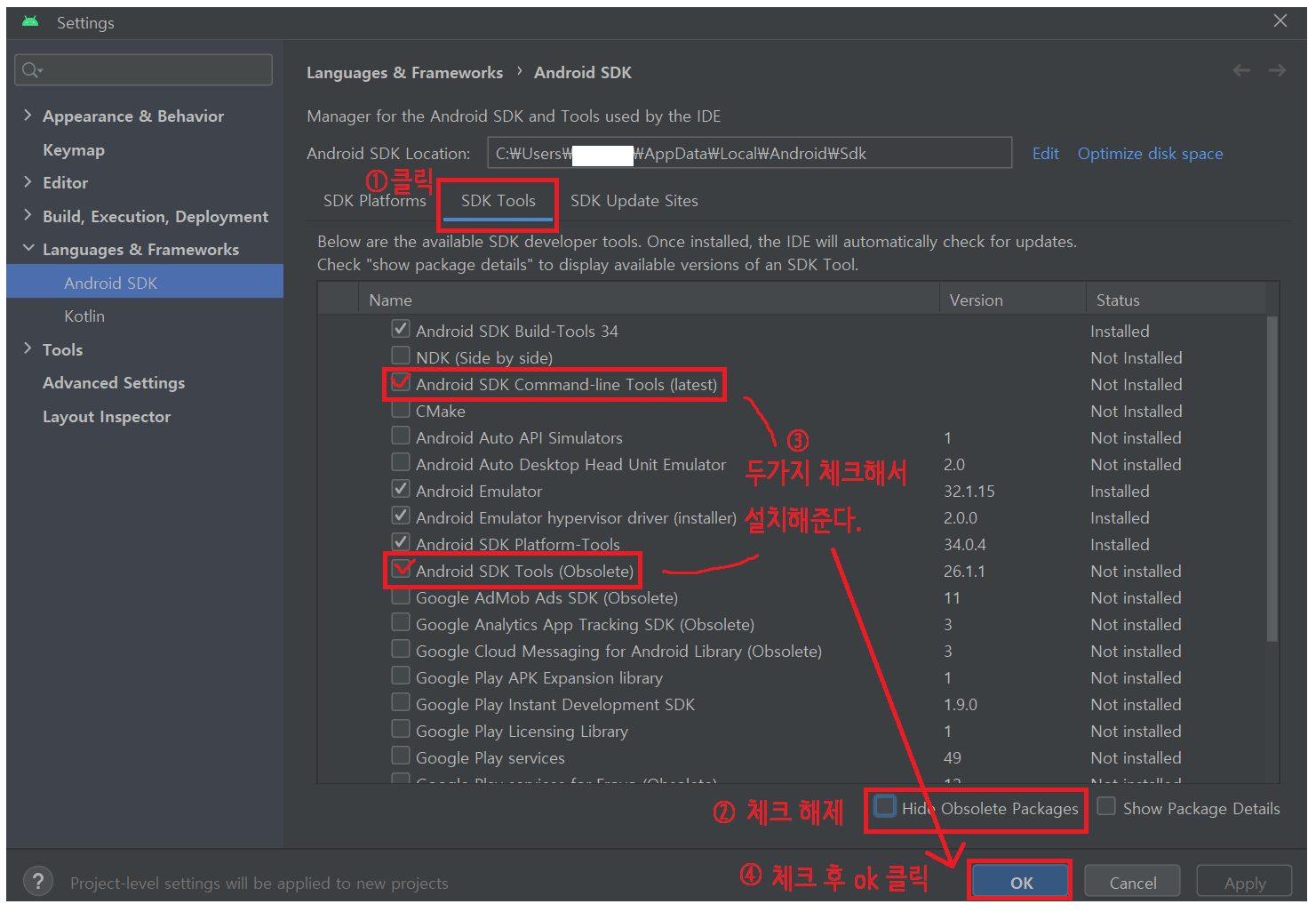This screenshot has height=912, width=1316.
Task: Click version 32.1.15 of Android Emulator
Action: point(969,492)
